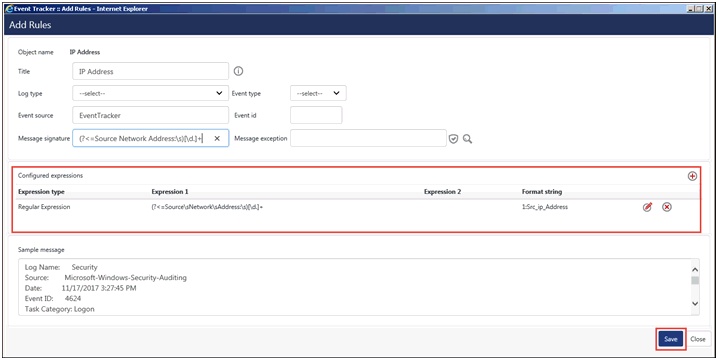Screen dimensions: 718x360
Task: Click the Task Category: Logon line
Action: [60, 309]
